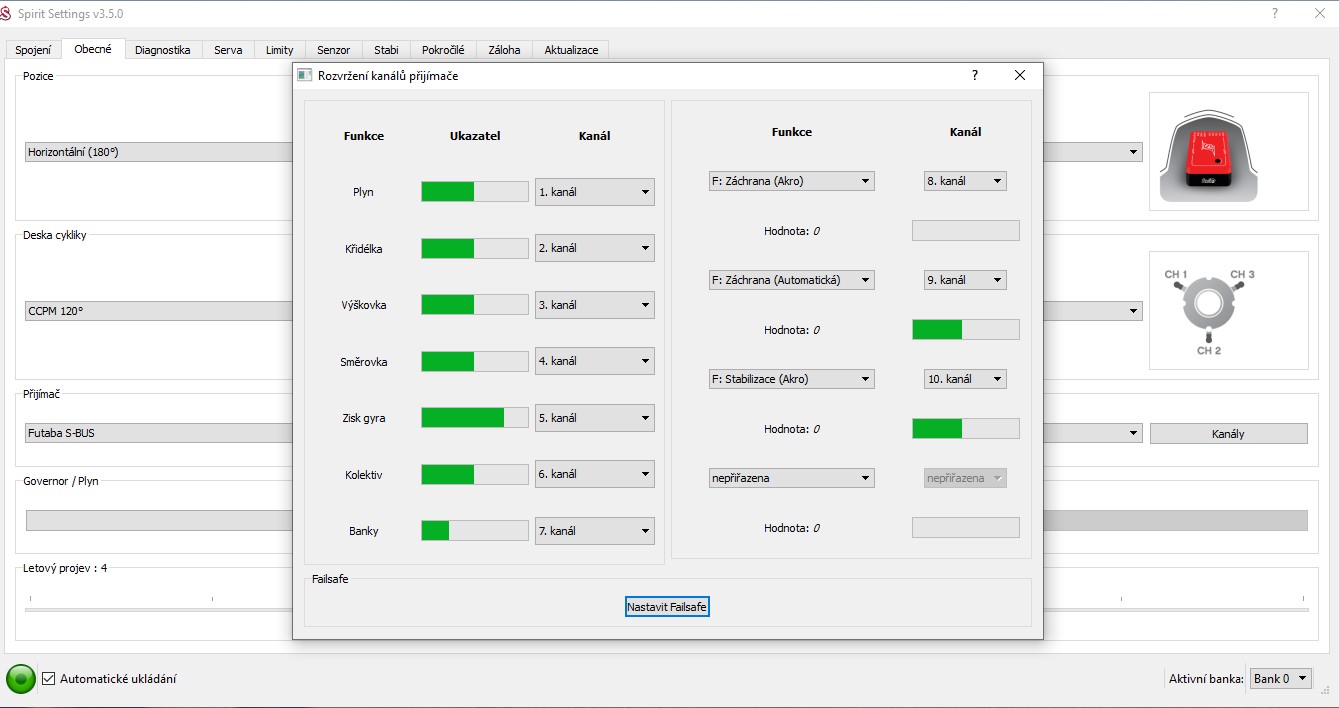Click the dialog help question mark icon
The image size is (1339, 708).
(975, 75)
